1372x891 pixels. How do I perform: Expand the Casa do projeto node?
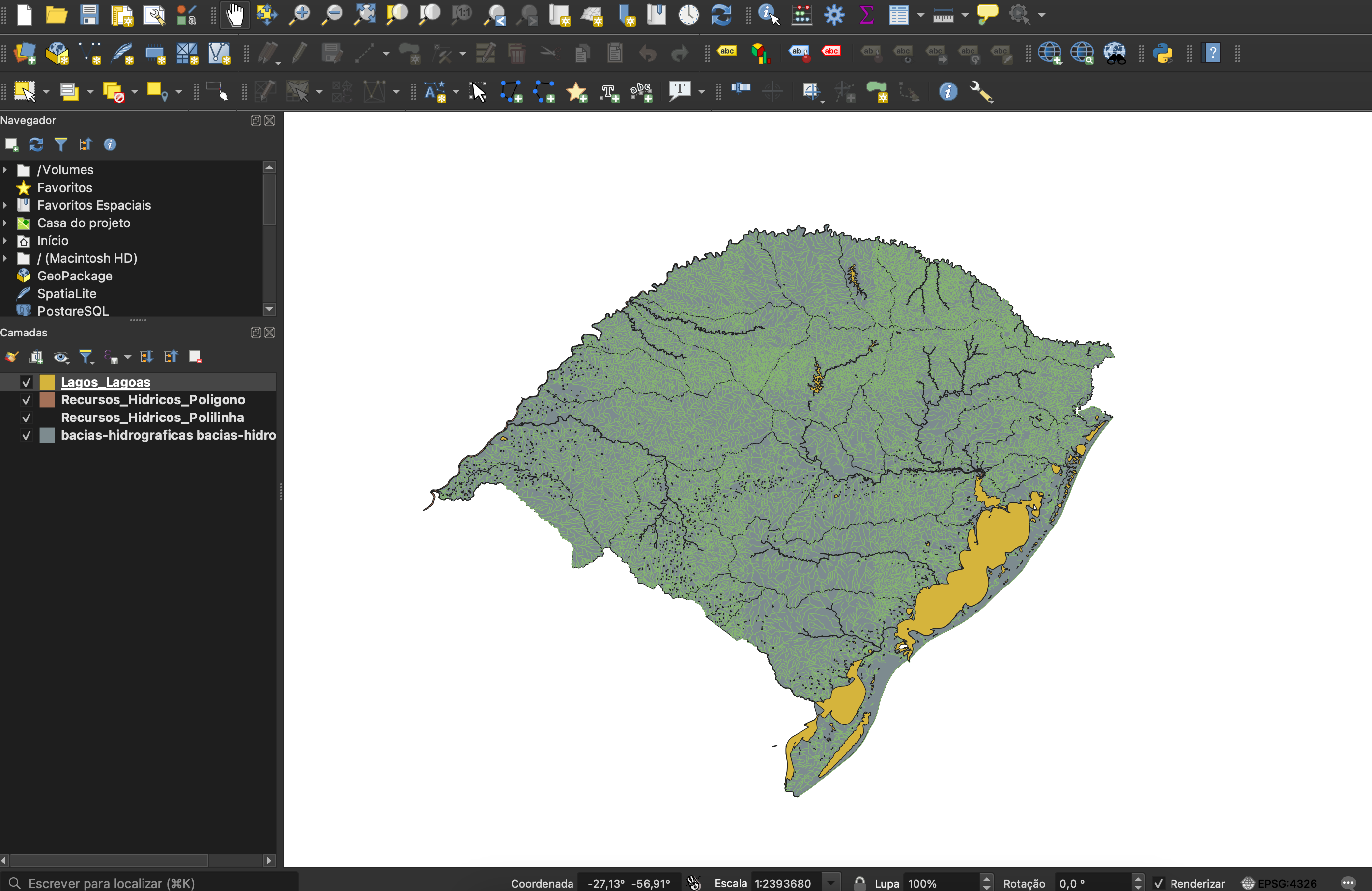5,223
